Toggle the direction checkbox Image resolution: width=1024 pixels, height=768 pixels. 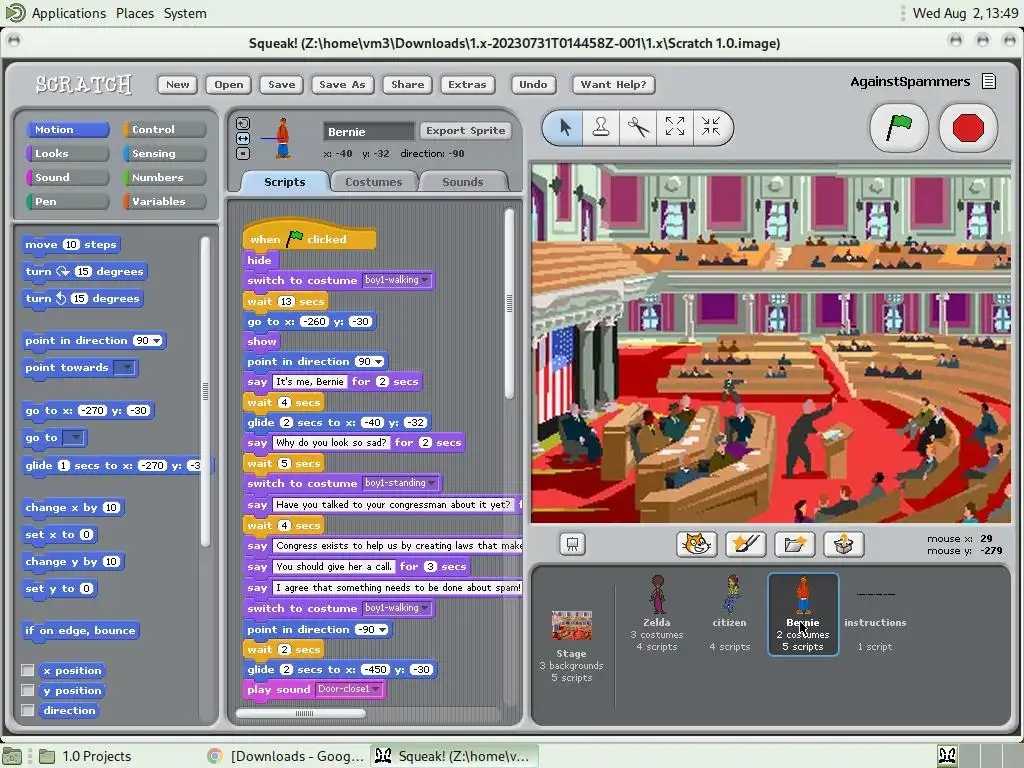click(x=27, y=710)
